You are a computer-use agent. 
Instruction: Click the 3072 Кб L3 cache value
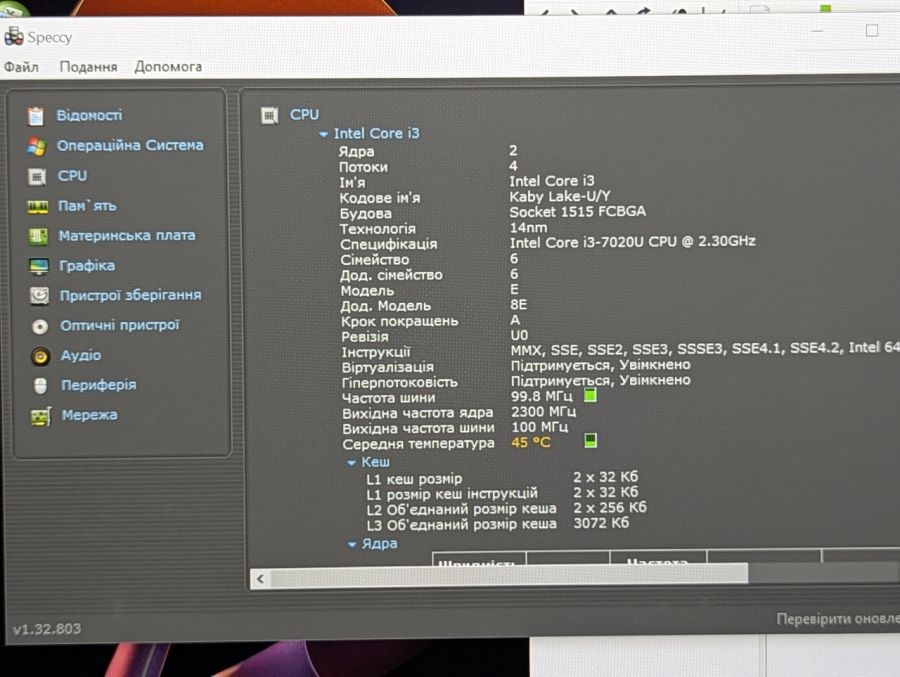click(601, 523)
